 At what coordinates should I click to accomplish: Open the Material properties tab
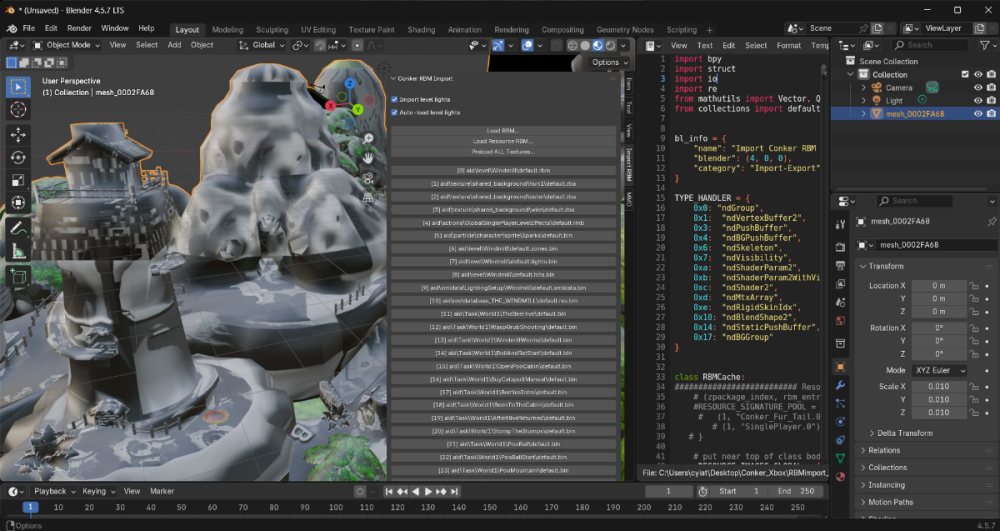click(841, 476)
